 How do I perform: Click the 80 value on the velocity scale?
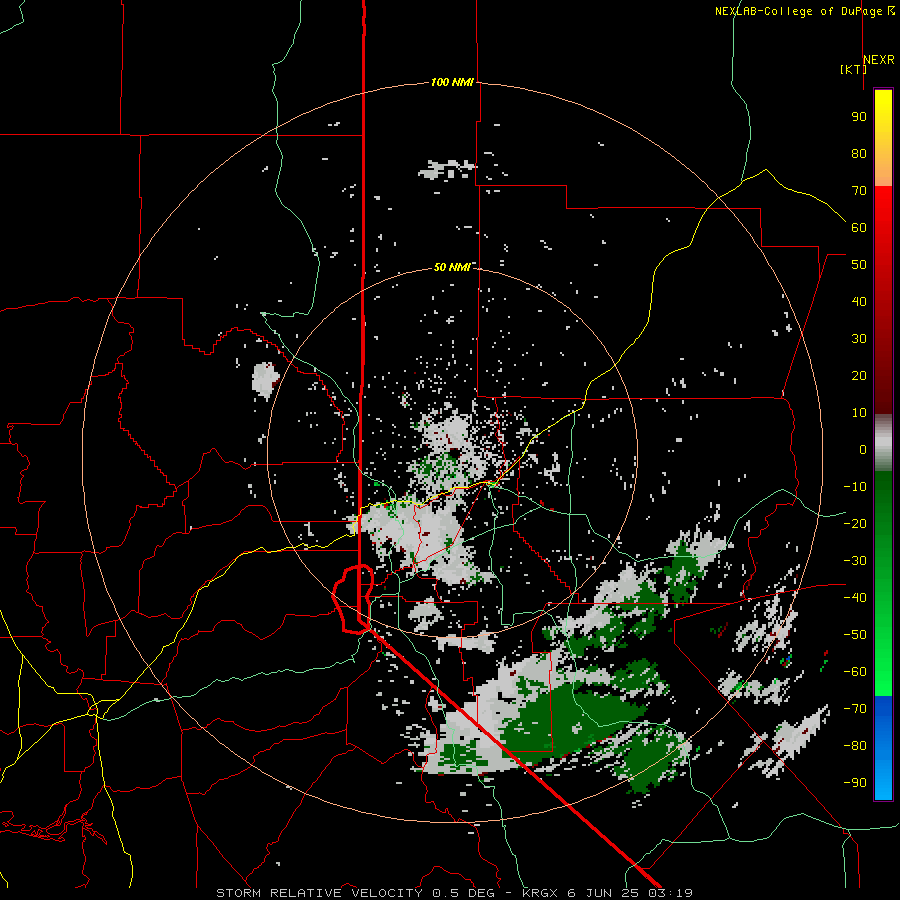[859, 154]
